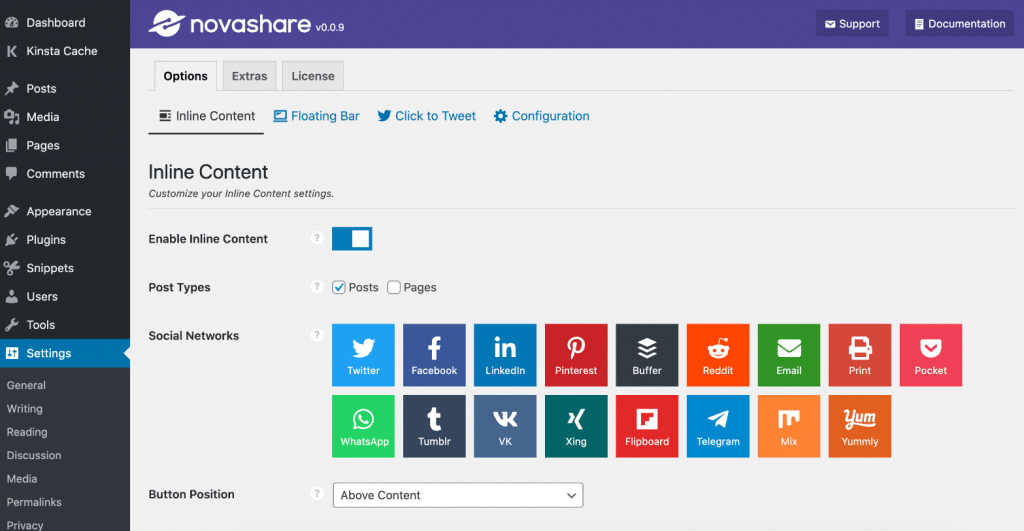Image resolution: width=1024 pixels, height=531 pixels.
Task: Uncheck the Posts post type checkbox
Action: coord(338,287)
